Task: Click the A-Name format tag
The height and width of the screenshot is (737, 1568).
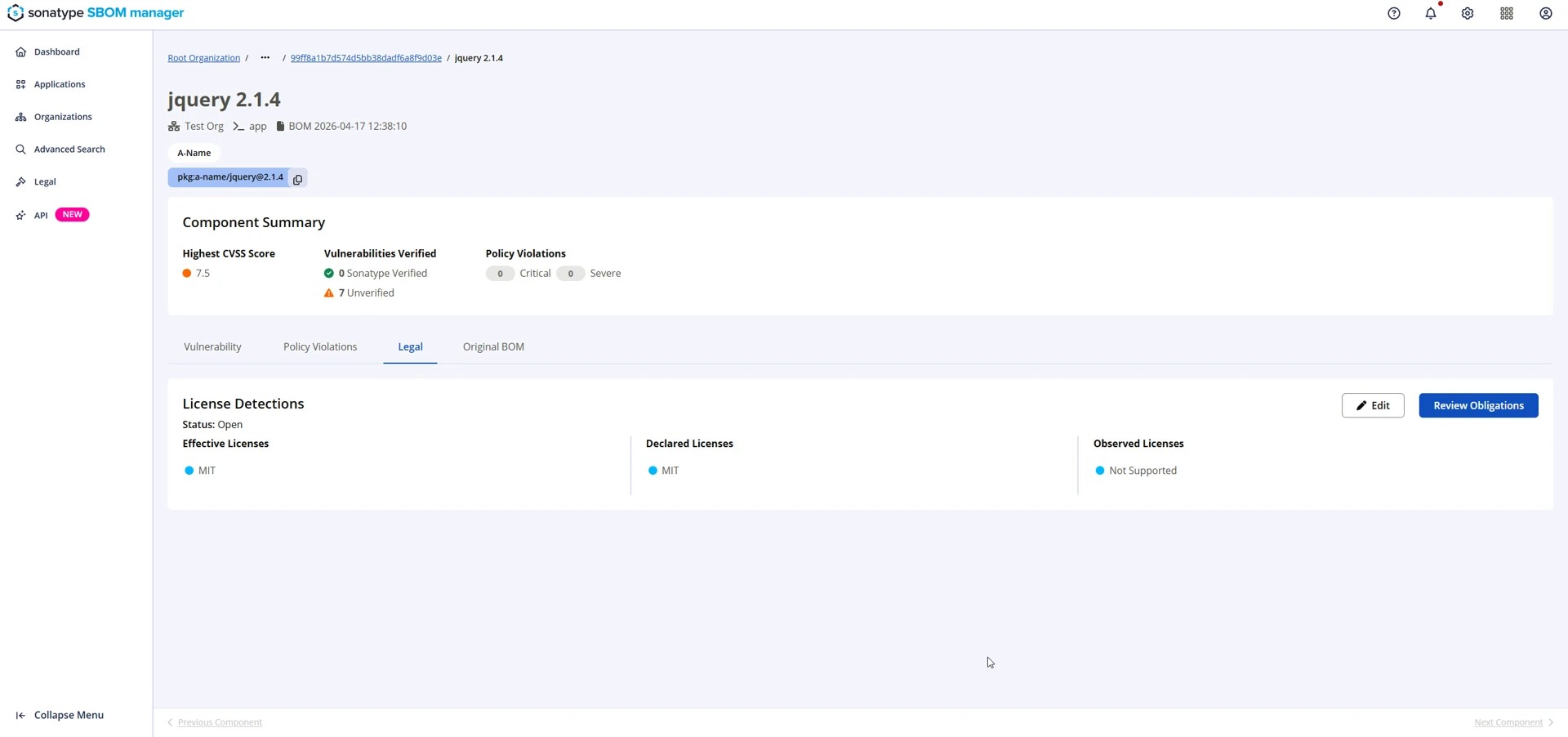Action: pyautogui.click(x=194, y=153)
